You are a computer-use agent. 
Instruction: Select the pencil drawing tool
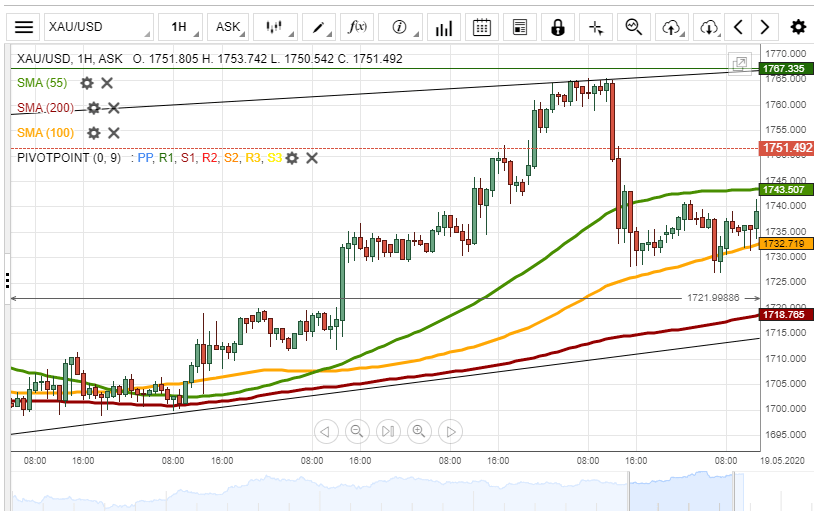pos(319,27)
